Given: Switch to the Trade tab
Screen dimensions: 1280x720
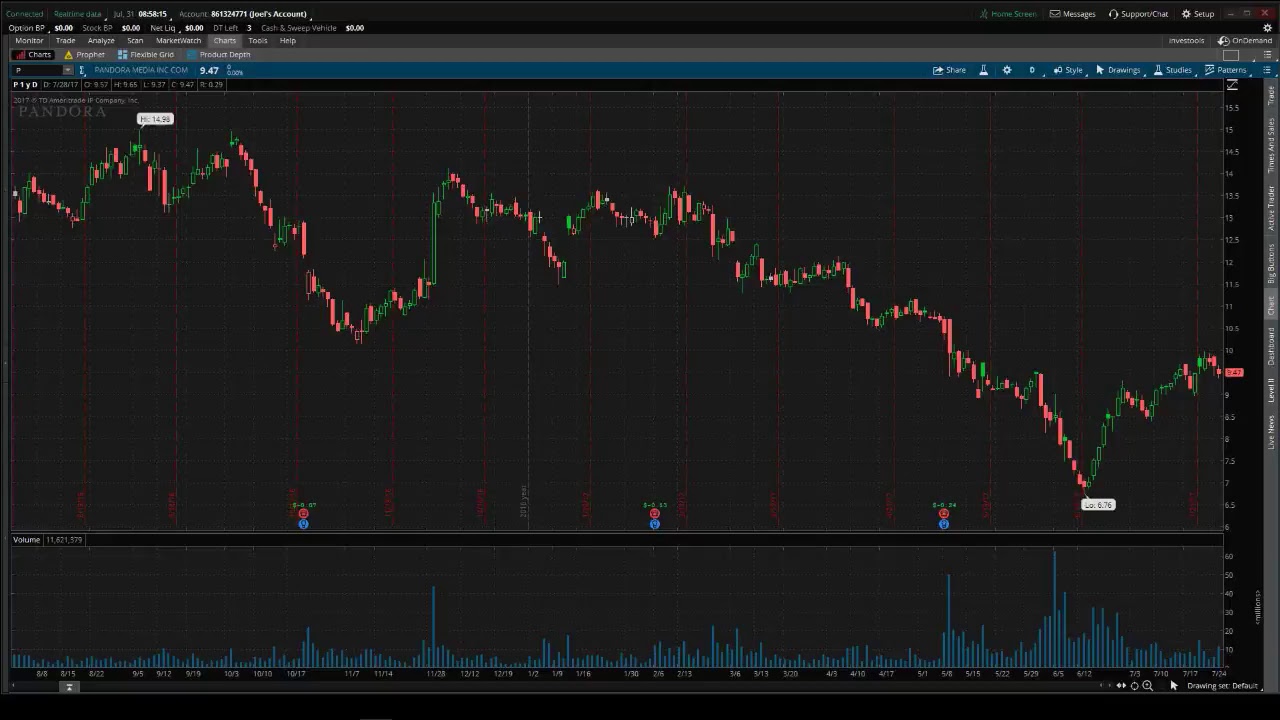Looking at the screenshot, I should (65, 41).
